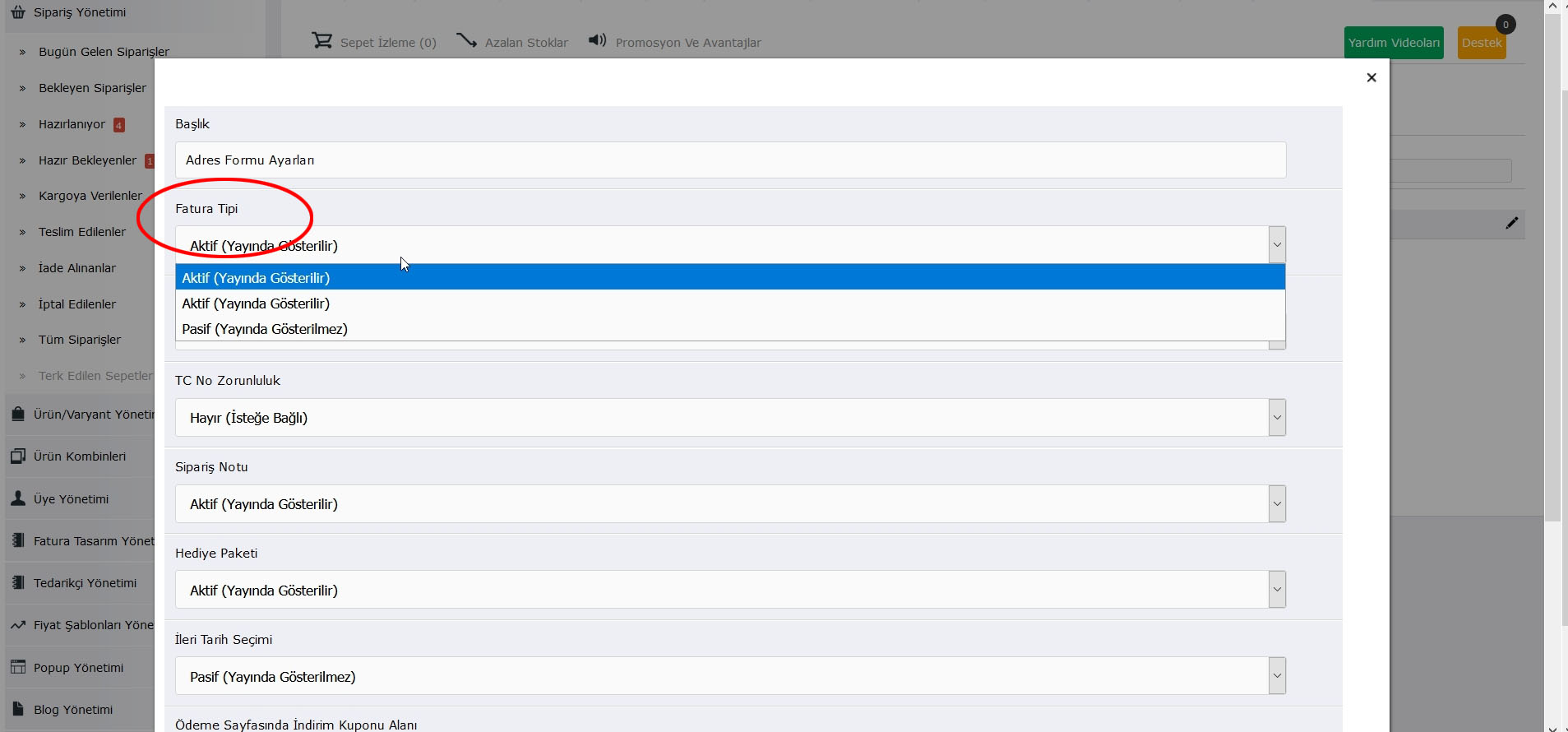Viewport: 1568px width, 732px height.
Task: Choose the highlighted Aktif (Yayında Gösterilir) option
Action: coord(256,278)
